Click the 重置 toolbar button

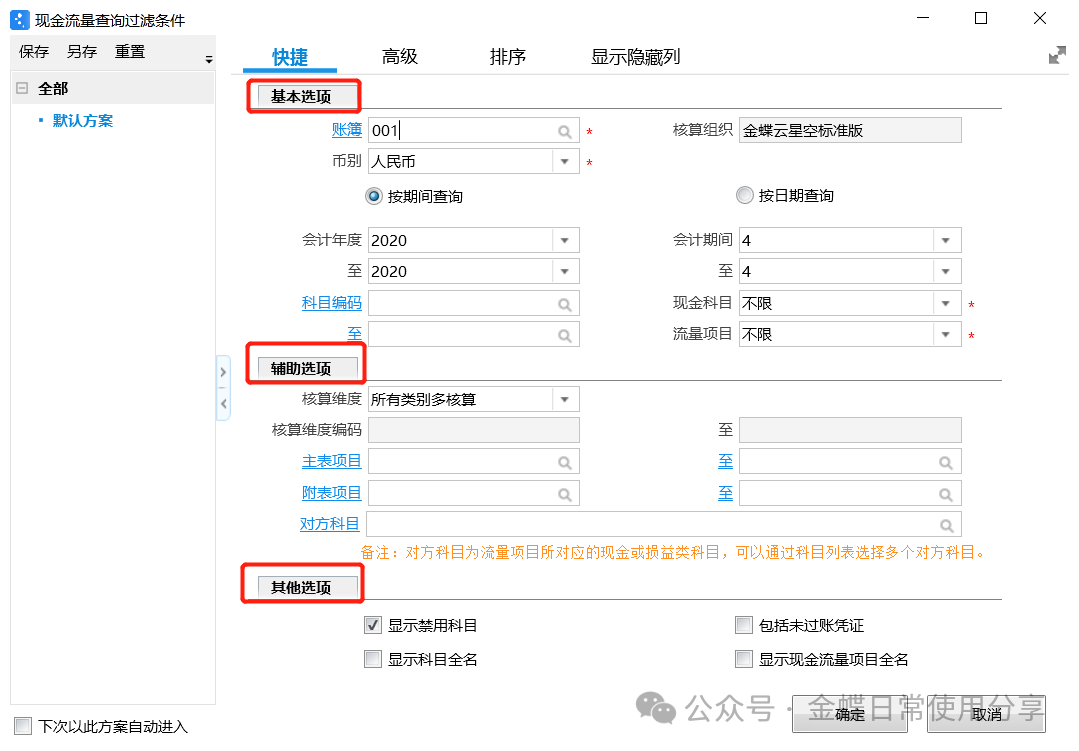coord(130,52)
